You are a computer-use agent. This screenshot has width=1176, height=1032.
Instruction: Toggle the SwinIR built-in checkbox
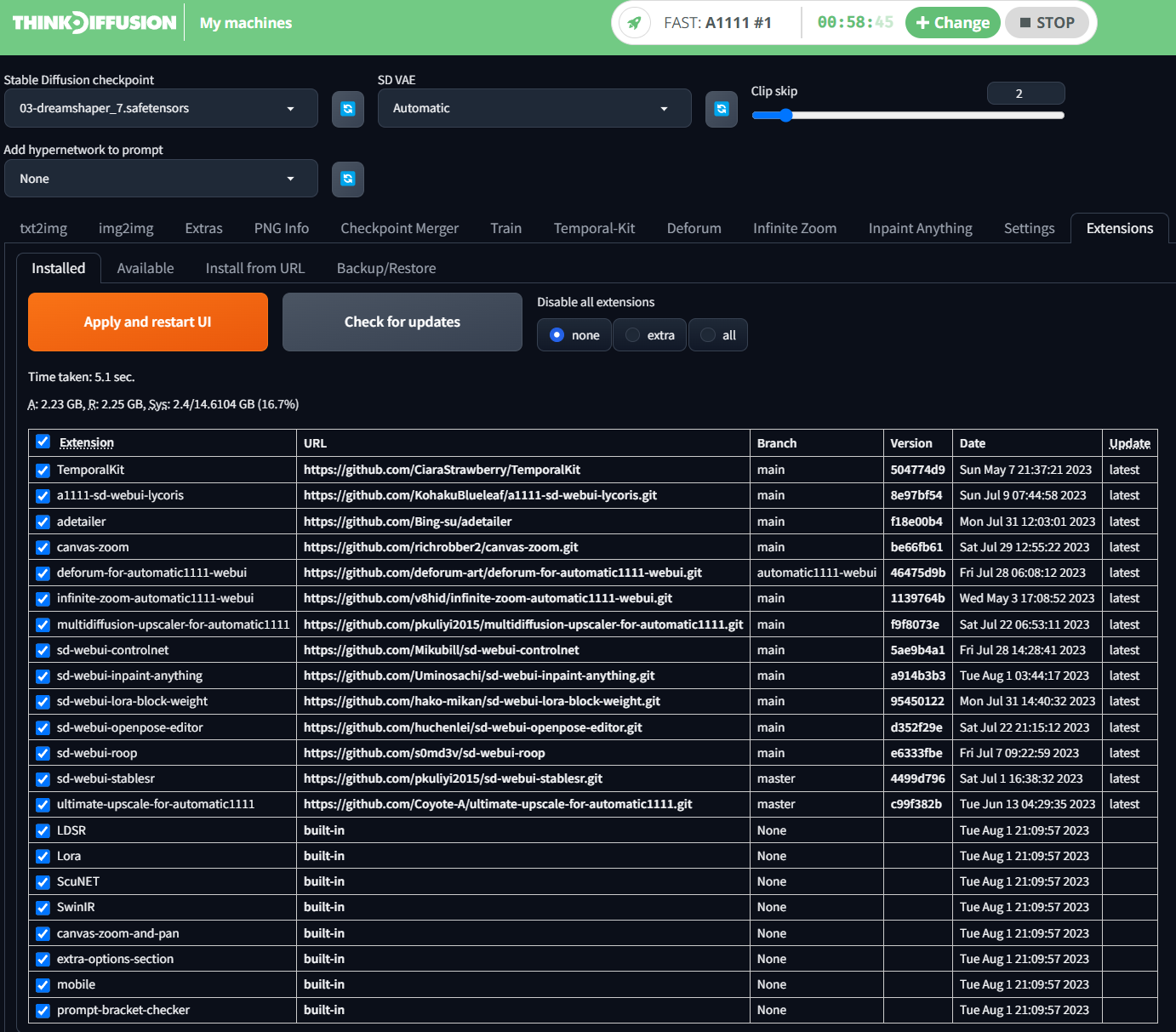(43, 908)
